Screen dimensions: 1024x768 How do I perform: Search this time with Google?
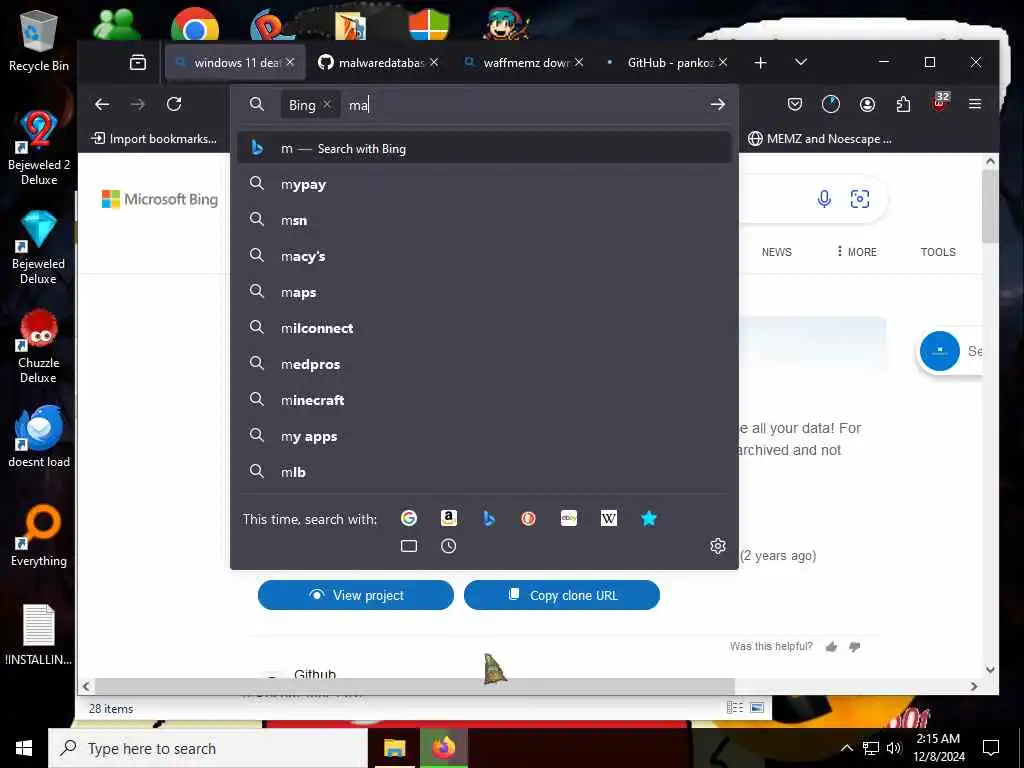pyautogui.click(x=409, y=519)
